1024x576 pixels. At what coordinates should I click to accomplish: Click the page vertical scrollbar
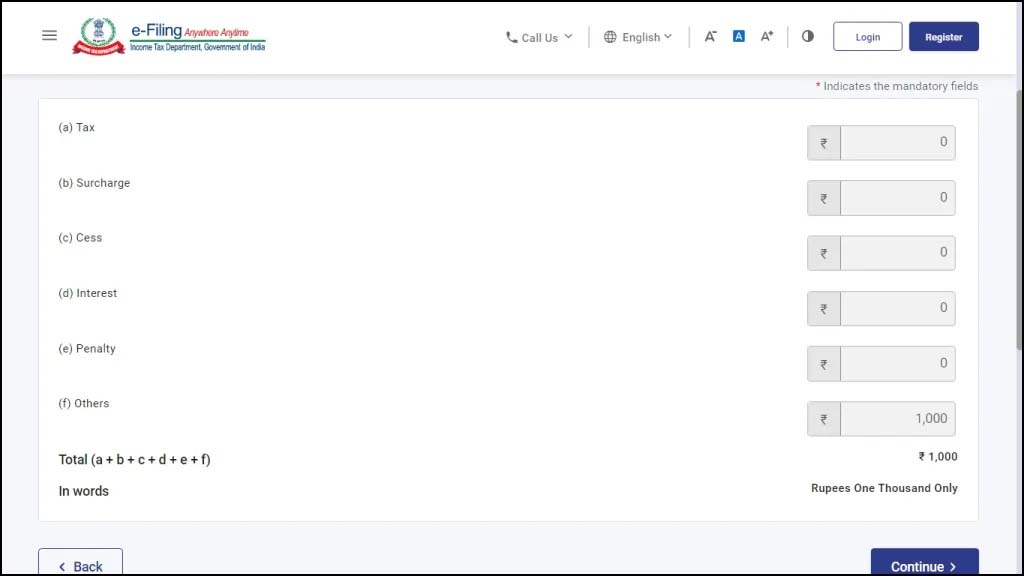pyautogui.click(x=1019, y=222)
